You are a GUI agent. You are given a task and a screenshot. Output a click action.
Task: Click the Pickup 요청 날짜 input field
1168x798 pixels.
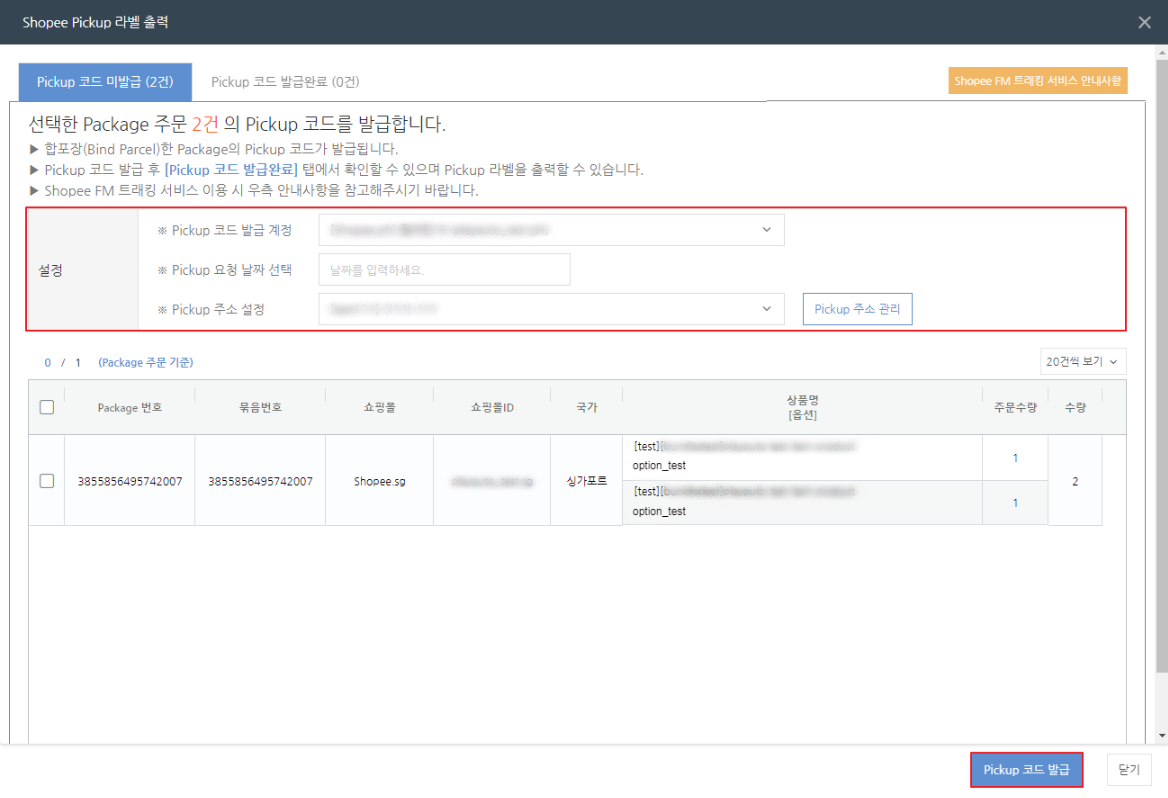coord(444,269)
